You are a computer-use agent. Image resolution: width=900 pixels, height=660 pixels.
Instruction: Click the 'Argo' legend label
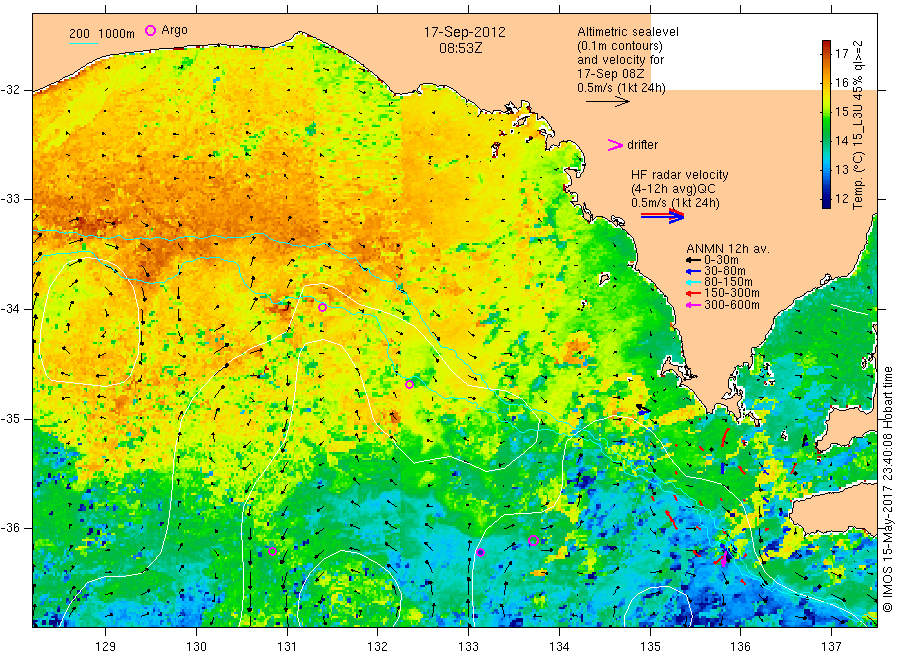coord(174,30)
